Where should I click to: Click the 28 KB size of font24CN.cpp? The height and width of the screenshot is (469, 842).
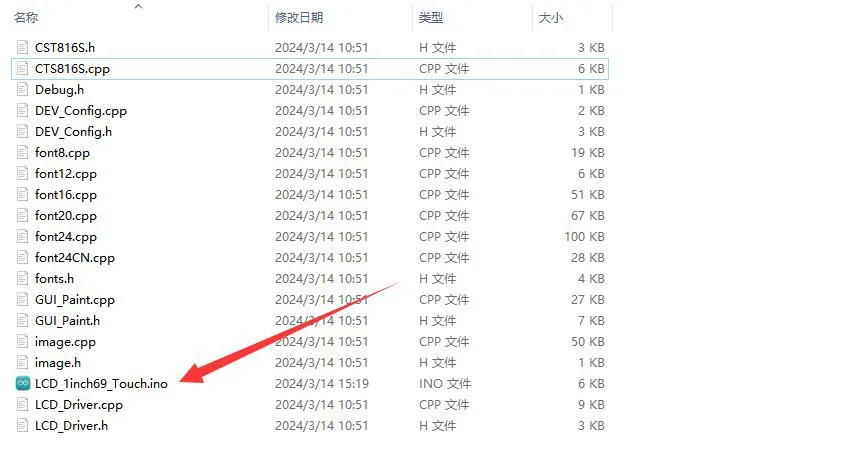[x=588, y=257]
